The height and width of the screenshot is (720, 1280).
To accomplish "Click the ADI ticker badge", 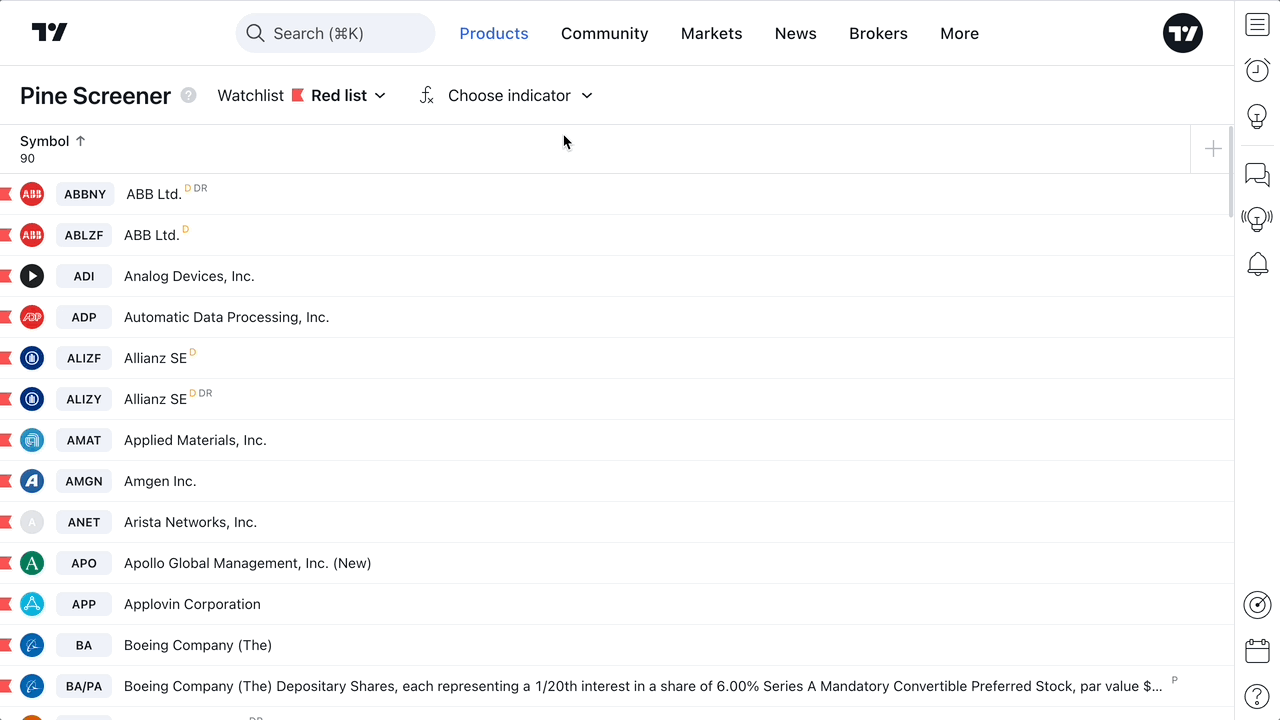I will [x=84, y=276].
